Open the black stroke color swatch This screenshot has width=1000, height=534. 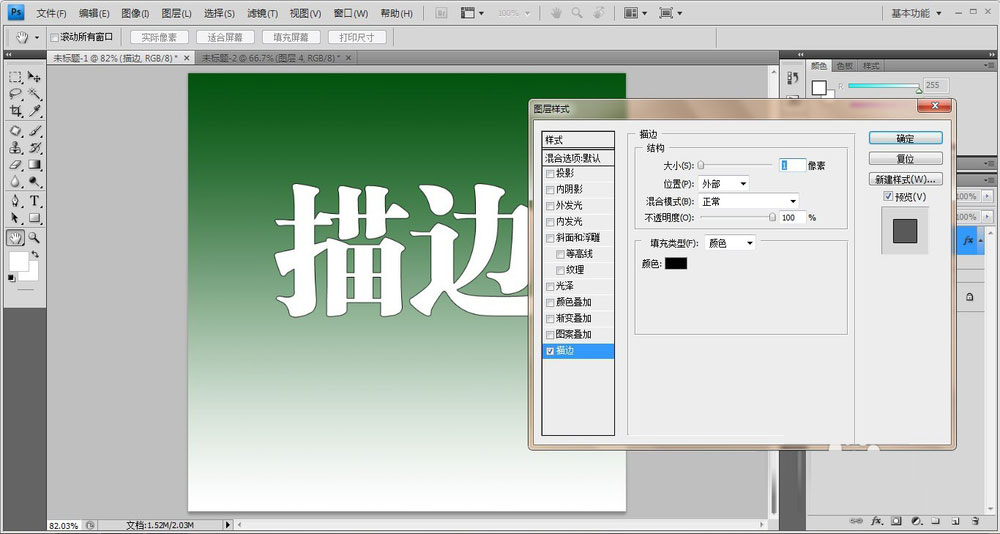676,263
